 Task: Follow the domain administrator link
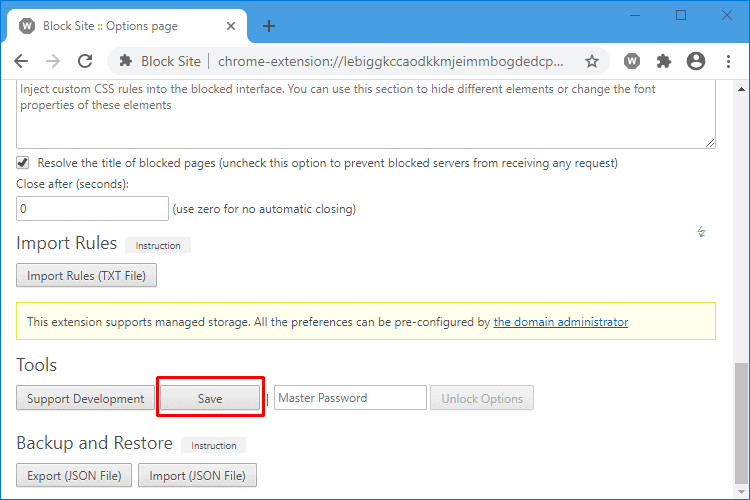pyautogui.click(x=561, y=322)
